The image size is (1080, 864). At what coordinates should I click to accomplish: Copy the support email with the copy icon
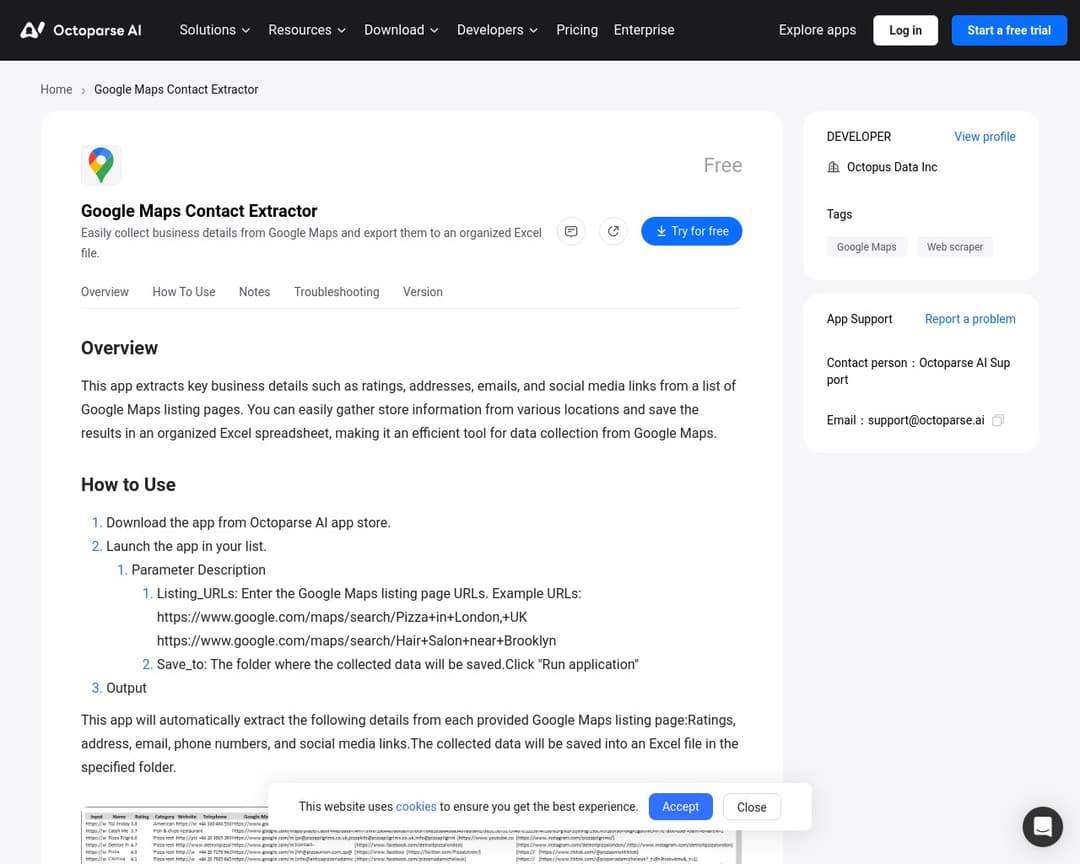coord(997,420)
